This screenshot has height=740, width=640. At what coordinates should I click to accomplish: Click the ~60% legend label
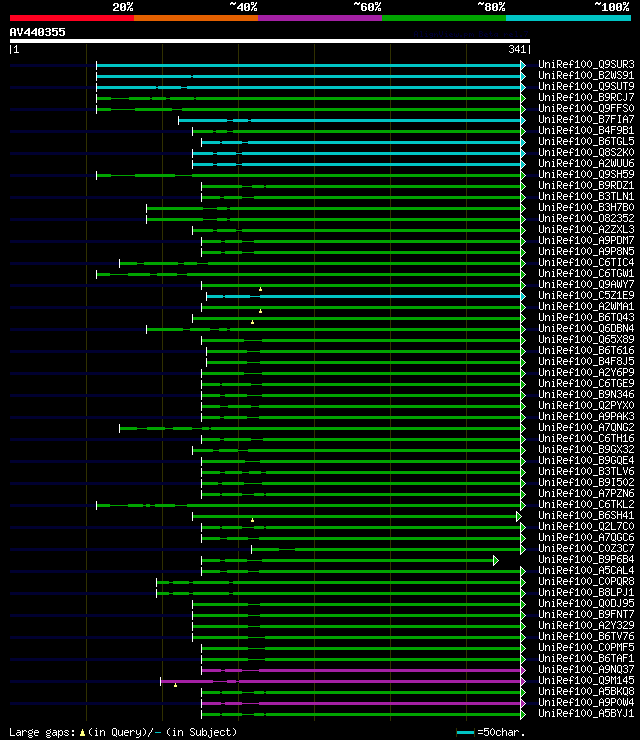(x=367, y=7)
